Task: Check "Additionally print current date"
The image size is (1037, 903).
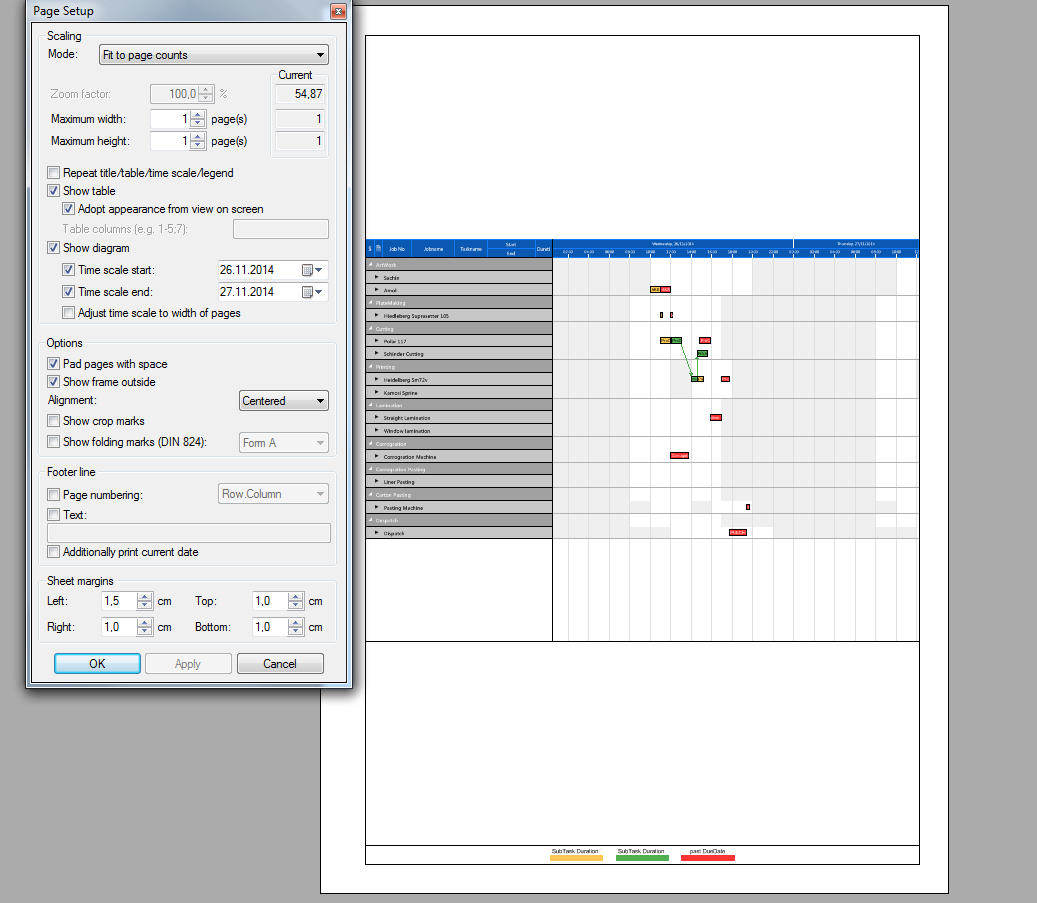Action: 53,551
